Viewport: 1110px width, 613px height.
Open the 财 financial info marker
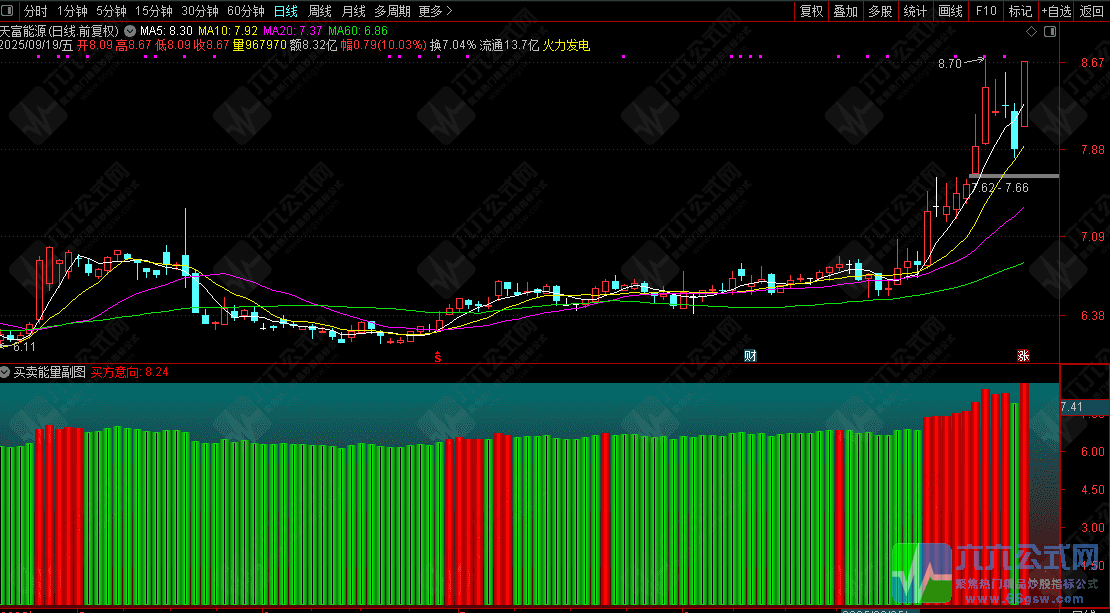coord(750,355)
